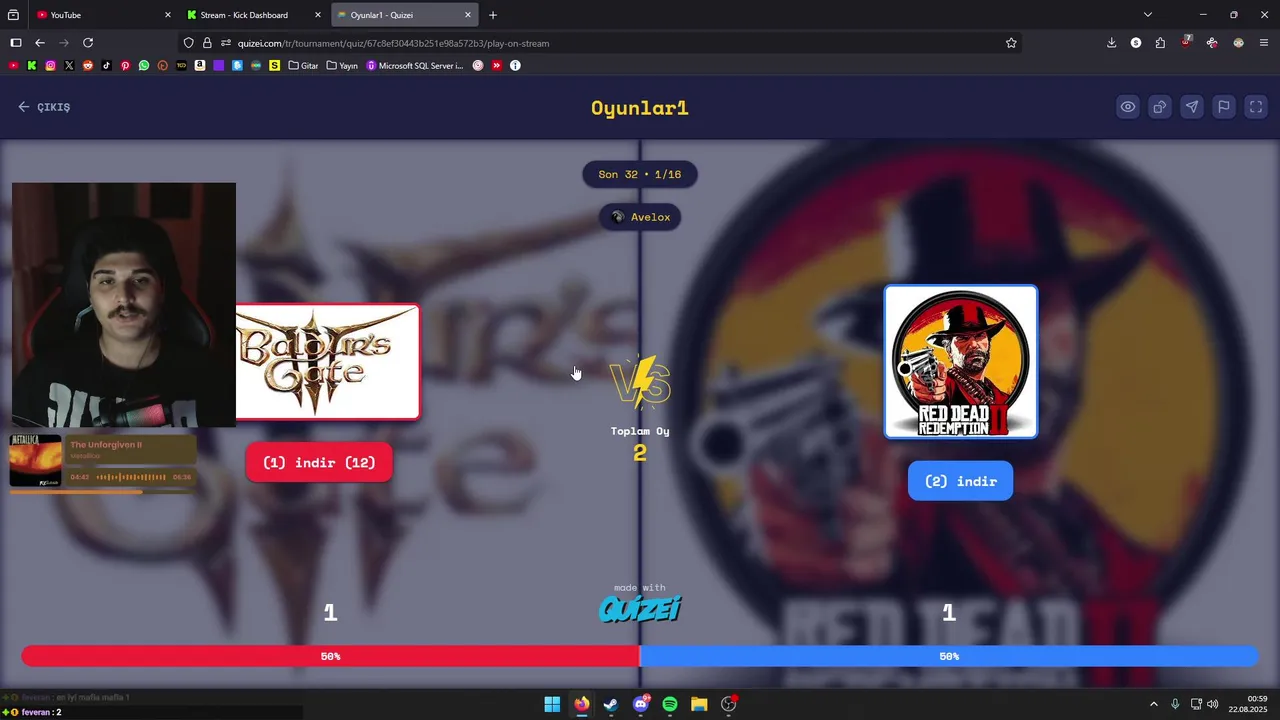Expand the Yayın bookmarks folder
Viewport: 1280px width, 720px height.
[342, 66]
